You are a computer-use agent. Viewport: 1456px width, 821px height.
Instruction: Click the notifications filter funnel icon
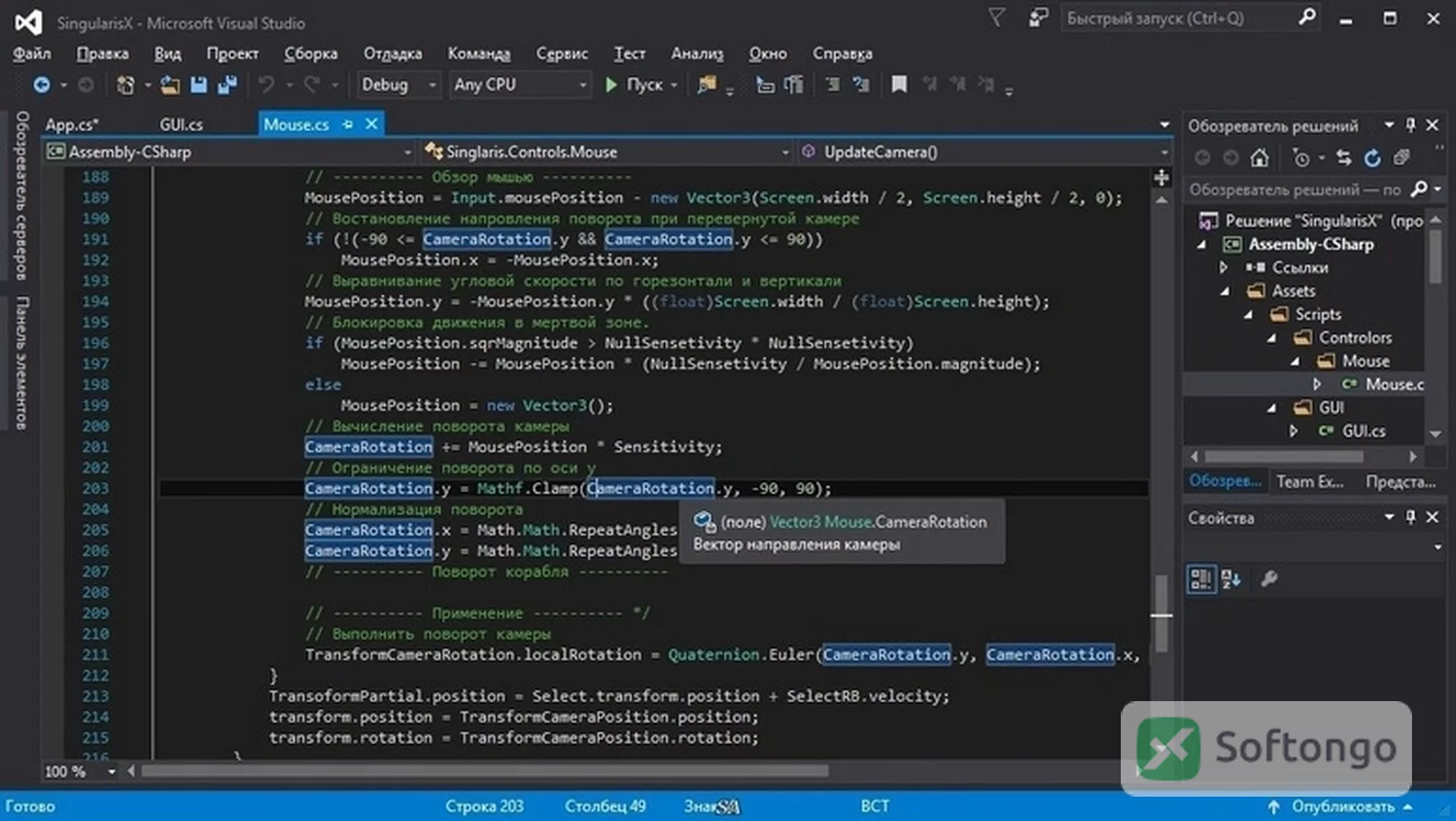click(x=997, y=17)
